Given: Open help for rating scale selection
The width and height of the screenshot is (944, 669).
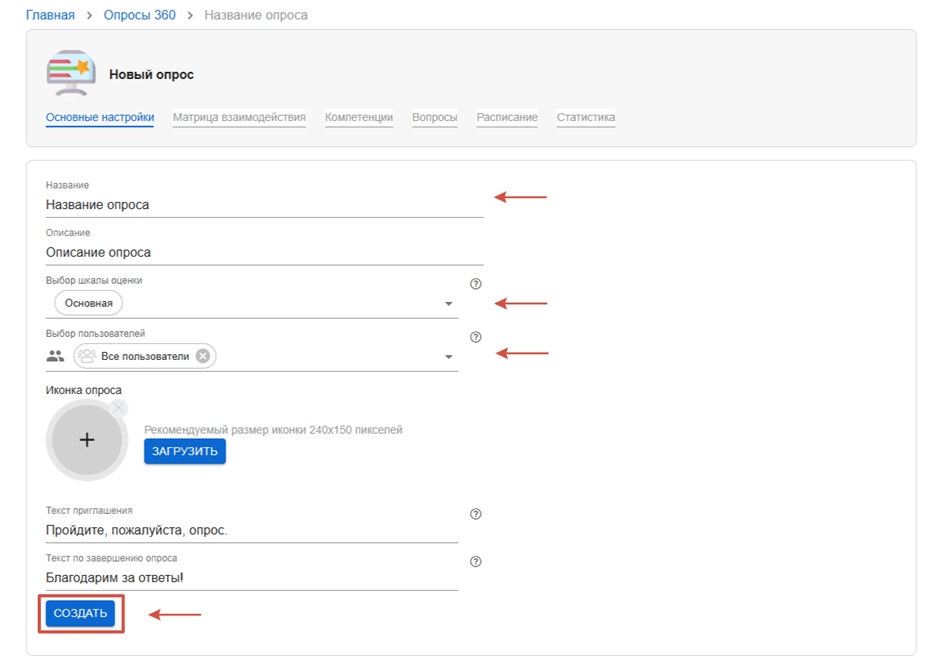Looking at the screenshot, I should (x=475, y=284).
